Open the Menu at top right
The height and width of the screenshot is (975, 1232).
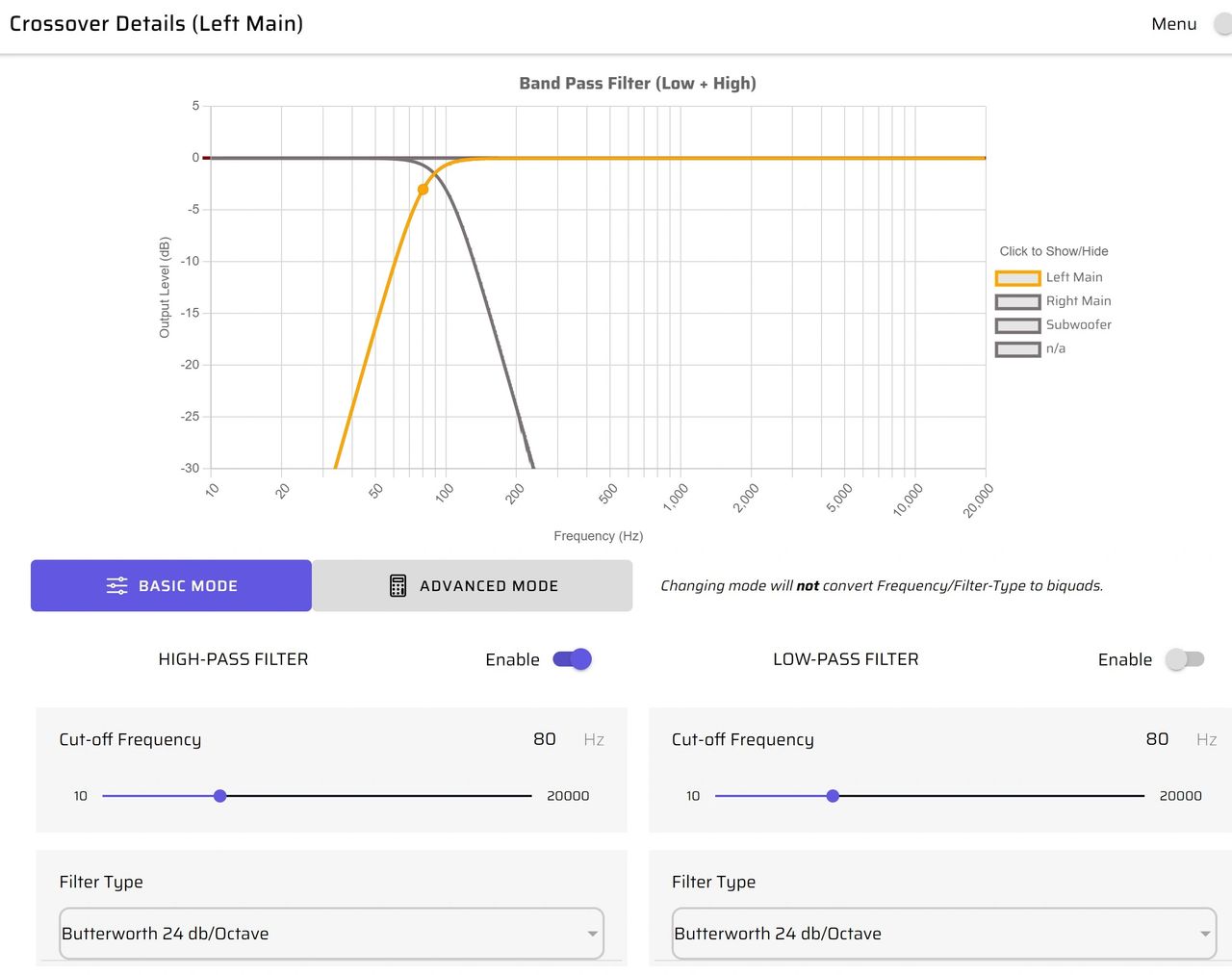coord(1174,24)
